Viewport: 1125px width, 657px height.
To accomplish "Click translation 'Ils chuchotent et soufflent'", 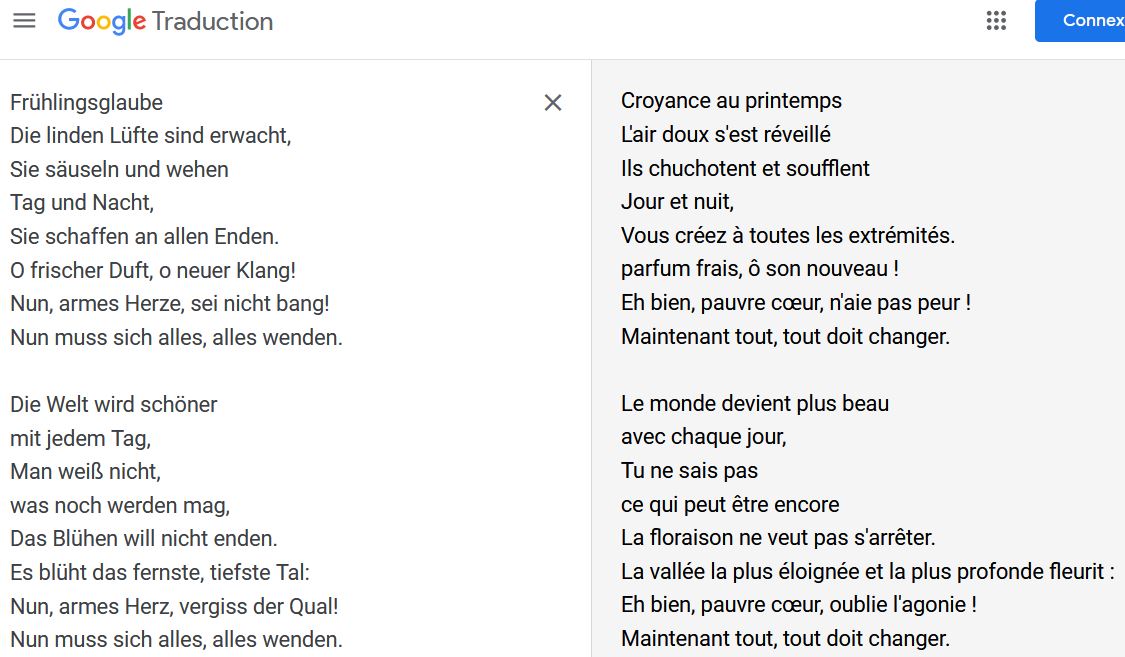I will (x=745, y=169).
